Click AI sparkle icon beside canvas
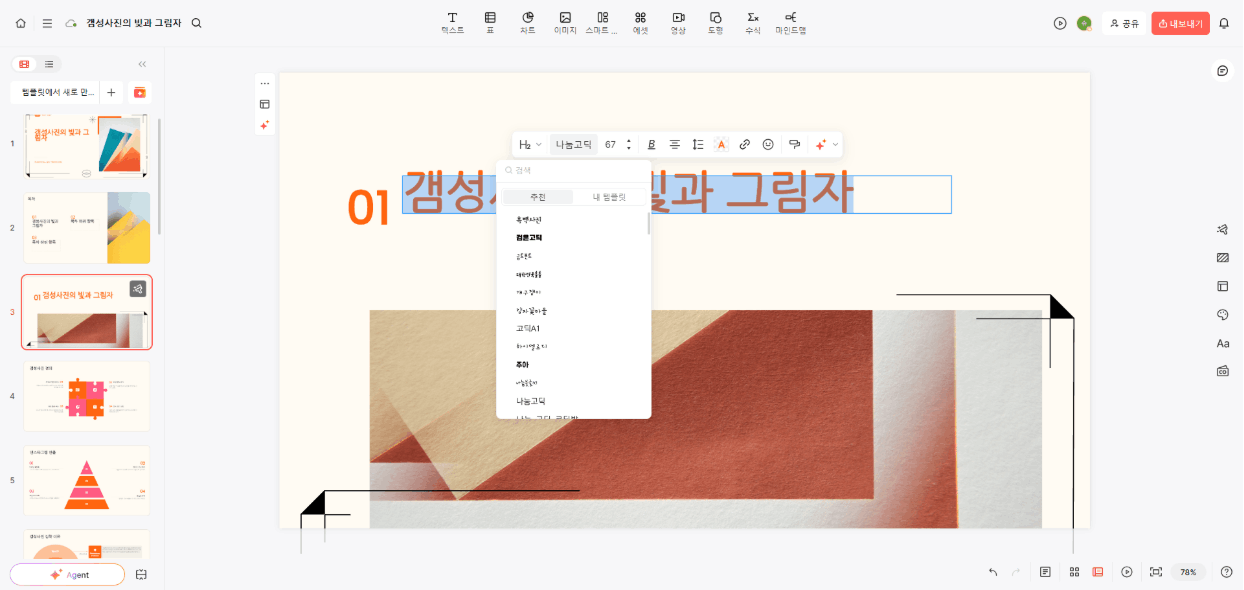Viewport: 1244px width, 590px height. (265, 125)
